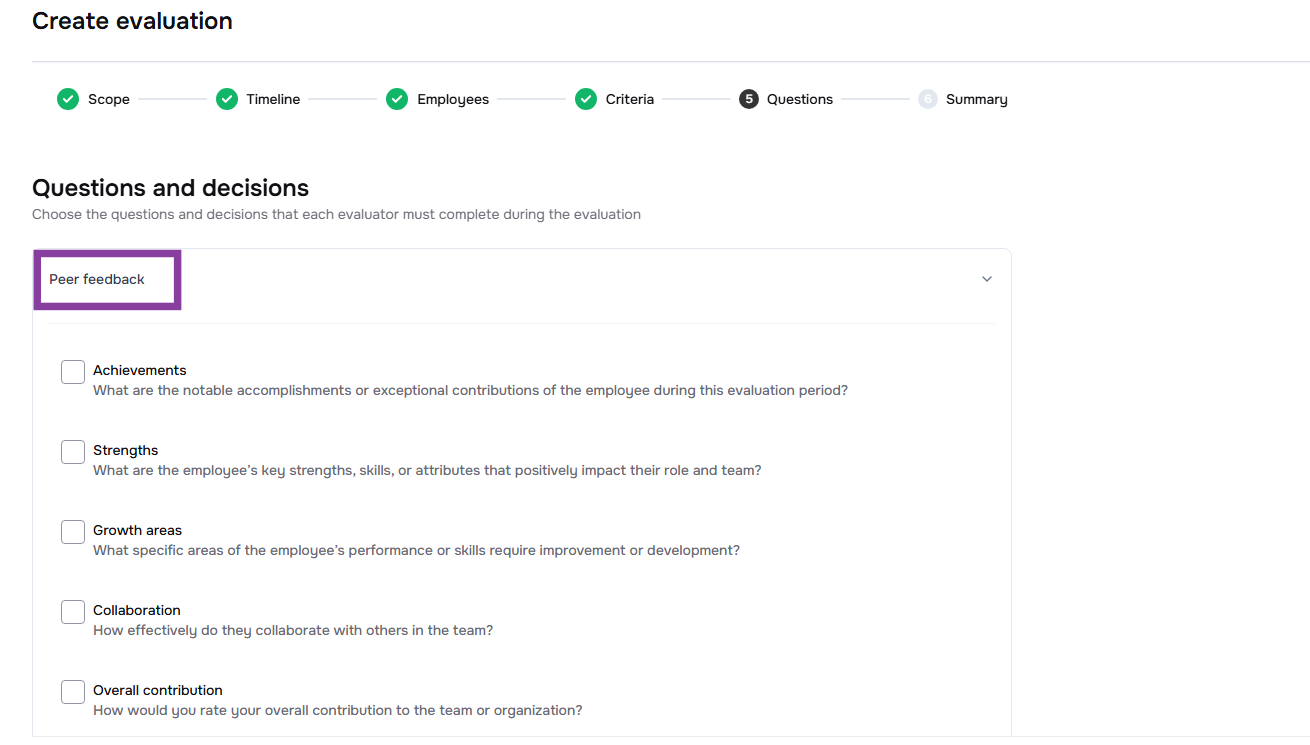Return to the Criteria step label
Screen dimensions: 1310x745
pos(630,99)
